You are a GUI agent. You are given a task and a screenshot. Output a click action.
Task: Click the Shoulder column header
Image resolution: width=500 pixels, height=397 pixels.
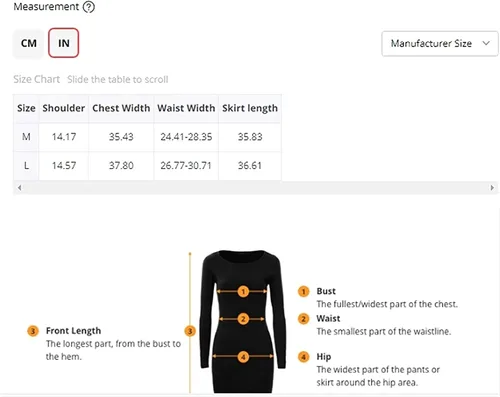point(64,108)
